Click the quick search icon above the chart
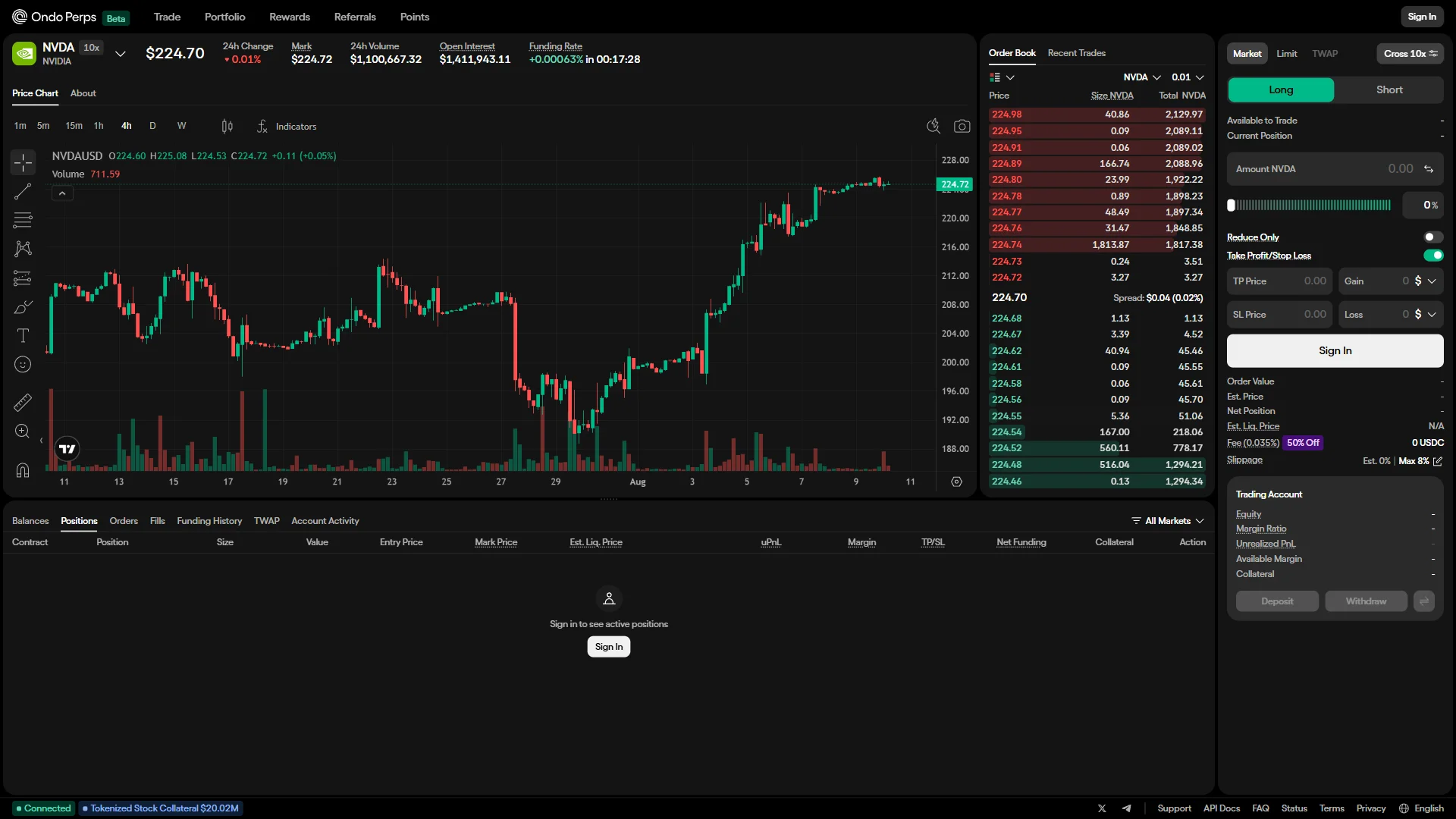1456x819 pixels. pyautogui.click(x=934, y=126)
